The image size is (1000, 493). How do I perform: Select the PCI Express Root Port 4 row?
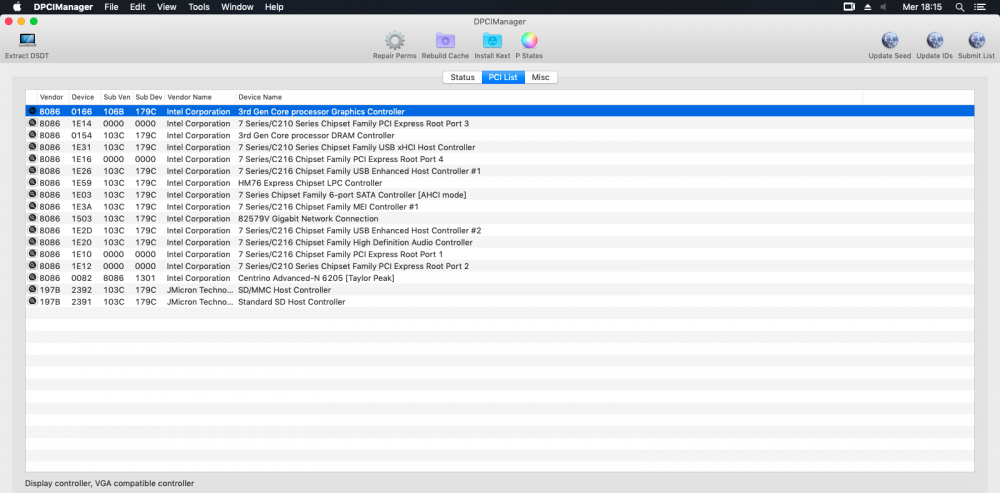(x=500, y=159)
